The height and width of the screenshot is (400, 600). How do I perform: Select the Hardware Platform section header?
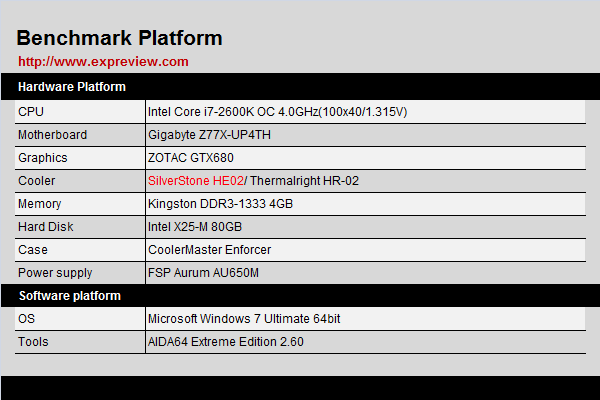click(71, 87)
